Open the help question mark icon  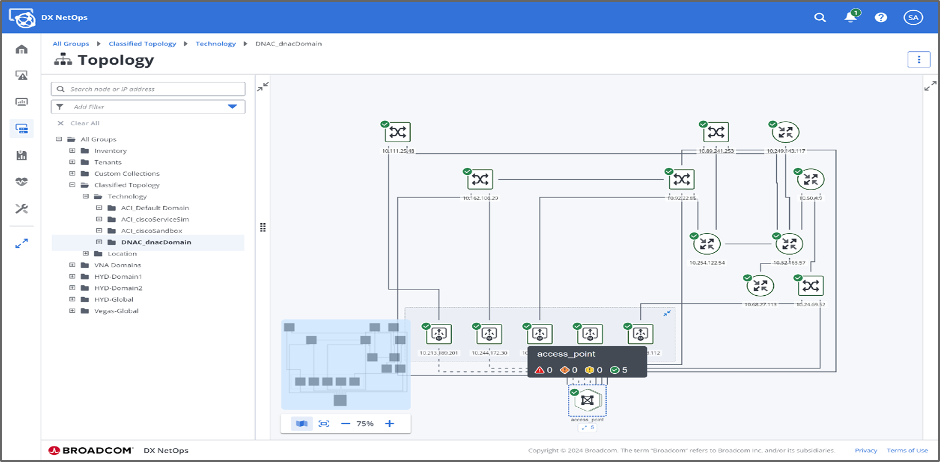[x=881, y=17]
